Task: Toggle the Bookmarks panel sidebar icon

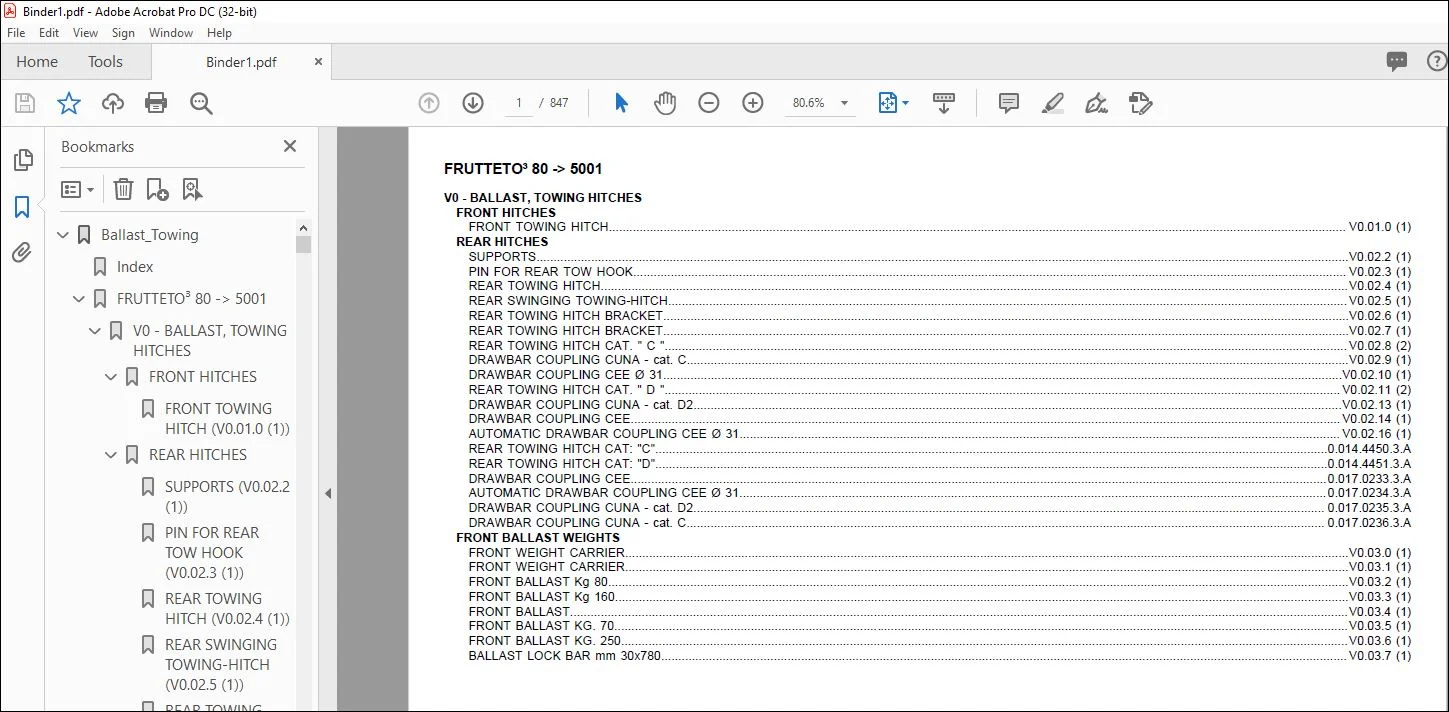Action: (x=22, y=207)
